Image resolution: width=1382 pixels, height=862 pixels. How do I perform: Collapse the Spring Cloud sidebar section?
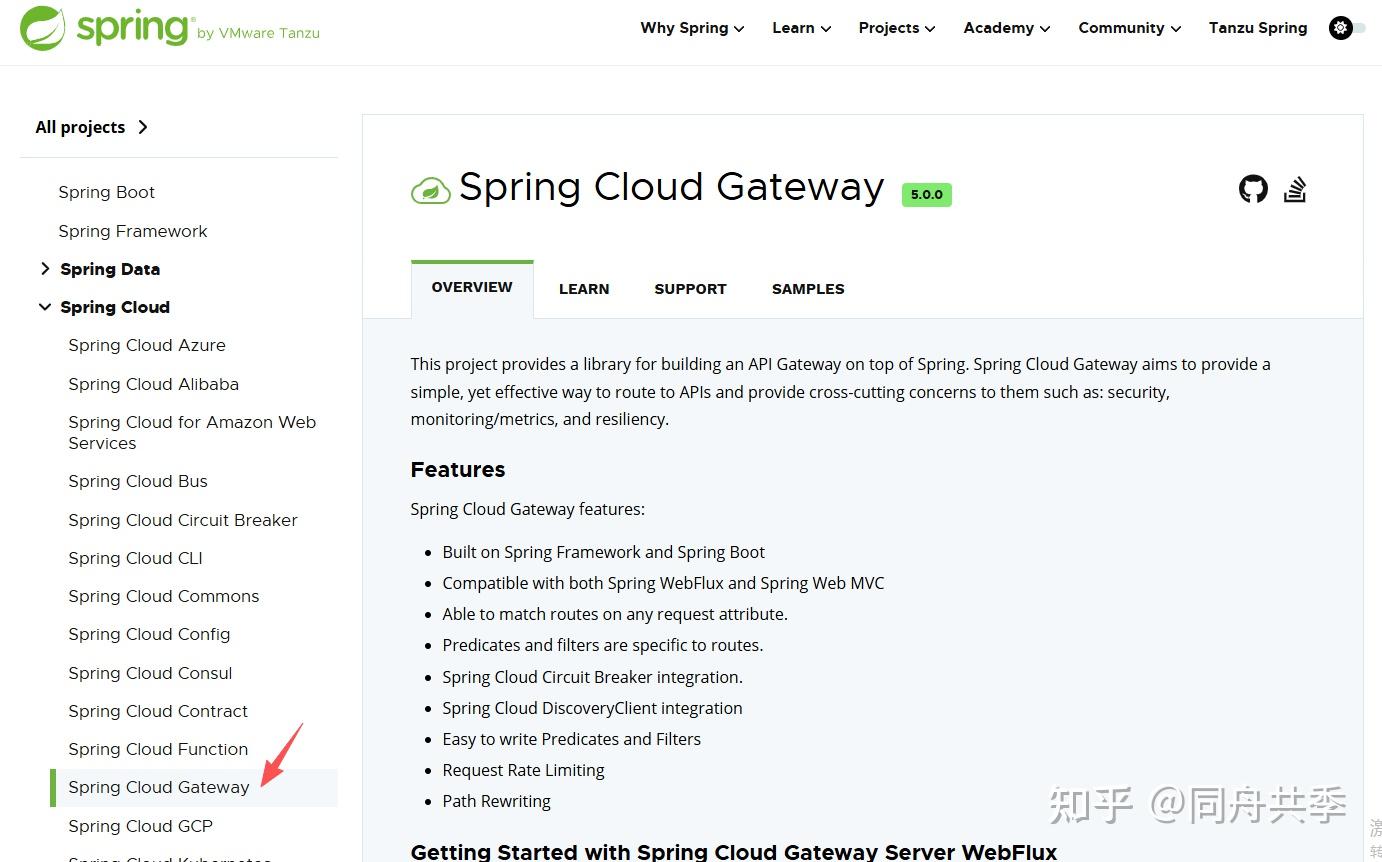click(x=45, y=307)
